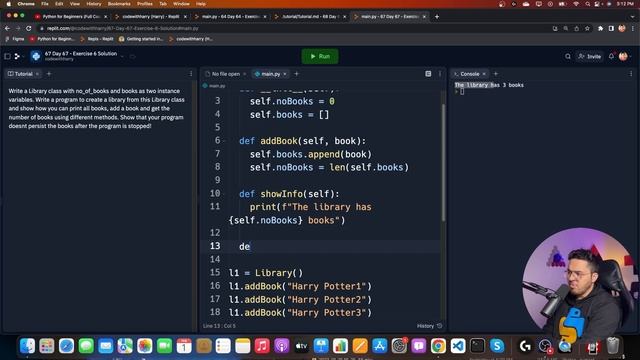Toggle Replit sidebar panel icon
Image resolution: width=640 pixels, height=360 pixels.
click(7, 56)
